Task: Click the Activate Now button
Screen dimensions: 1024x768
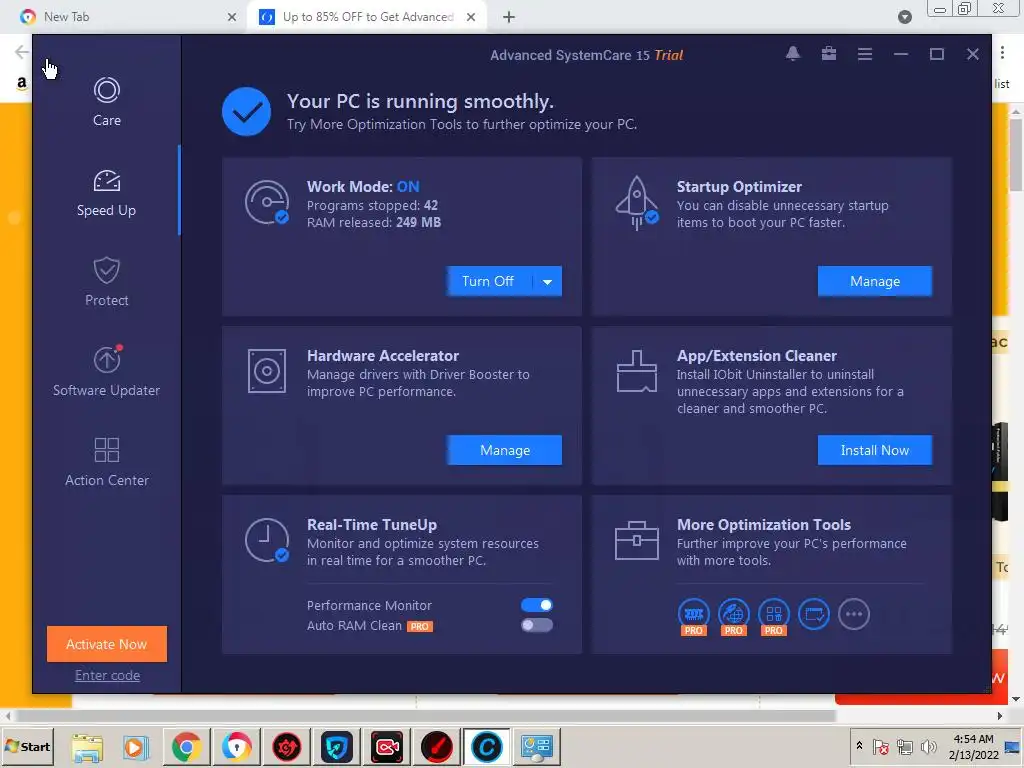Action: pyautogui.click(x=106, y=644)
